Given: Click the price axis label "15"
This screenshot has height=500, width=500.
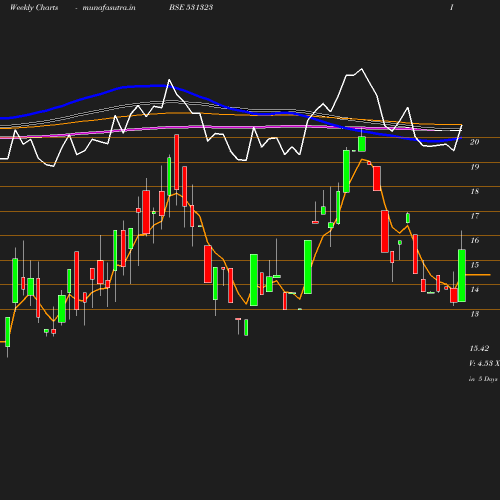Looking at the screenshot, I should click(x=475, y=265).
